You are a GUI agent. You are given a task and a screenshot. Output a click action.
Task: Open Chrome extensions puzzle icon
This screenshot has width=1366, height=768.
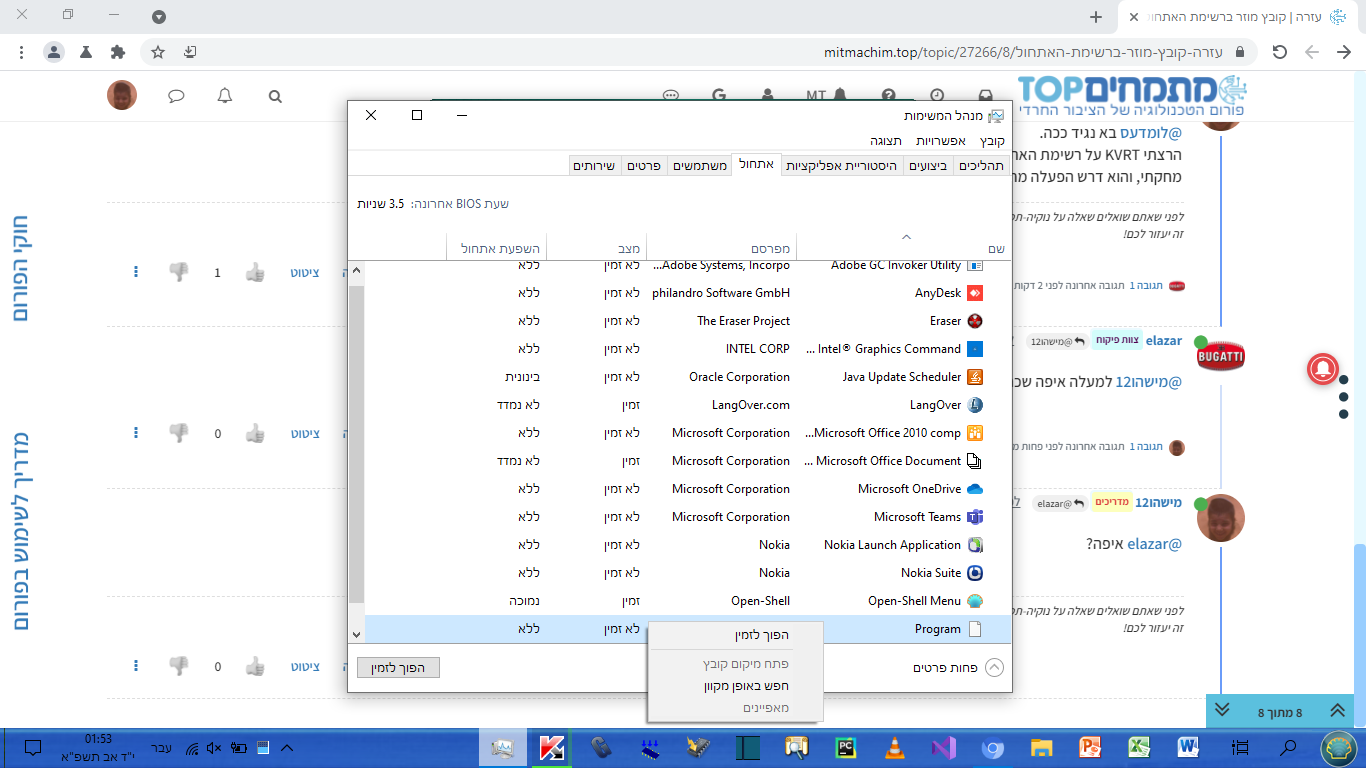(118, 52)
